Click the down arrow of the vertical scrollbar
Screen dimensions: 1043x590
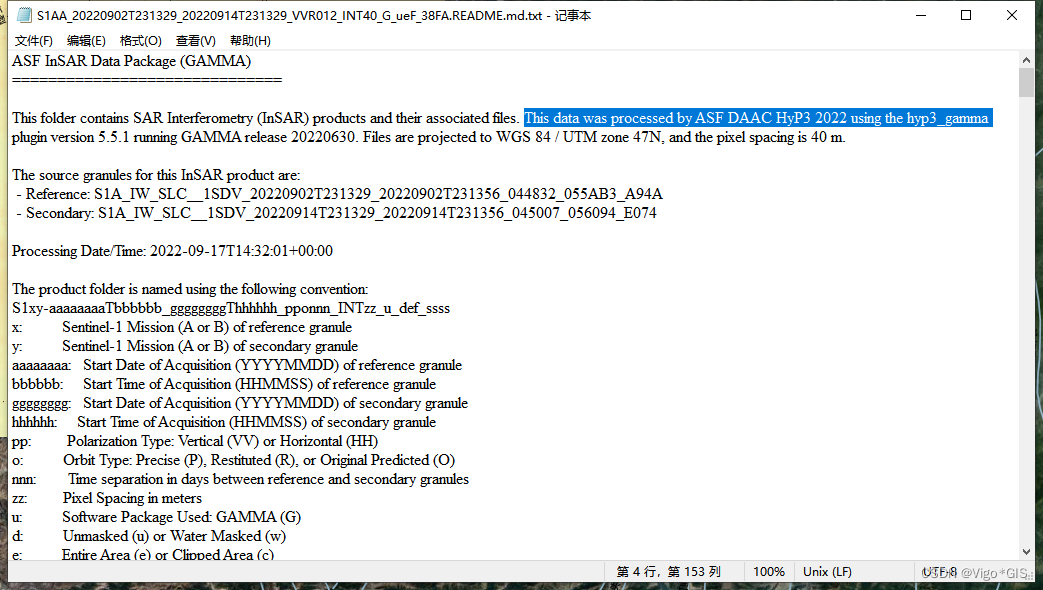1028,550
